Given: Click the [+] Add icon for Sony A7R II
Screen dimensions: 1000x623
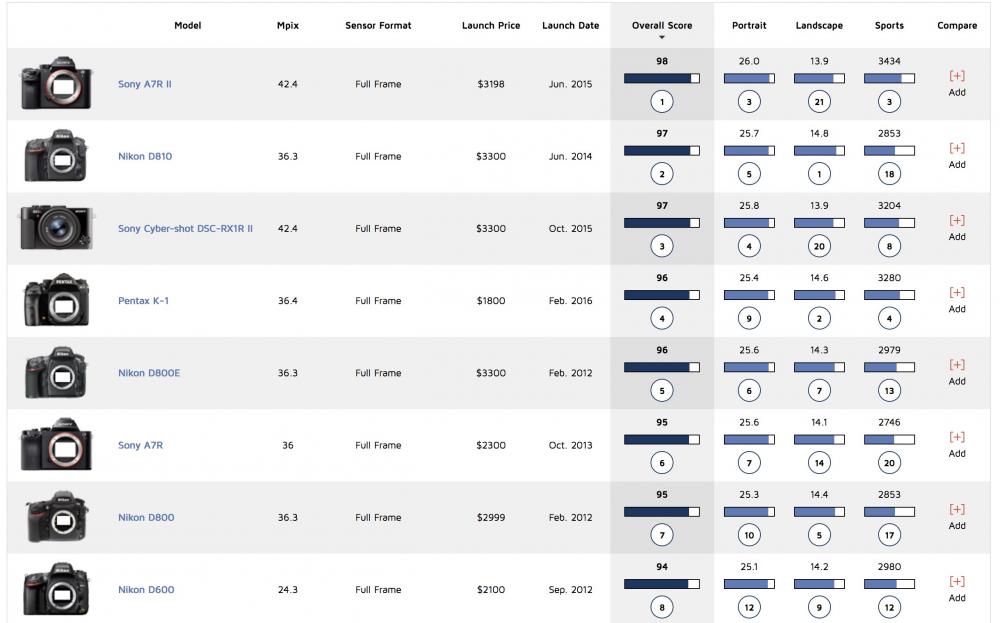Looking at the screenshot, I should [956, 76].
